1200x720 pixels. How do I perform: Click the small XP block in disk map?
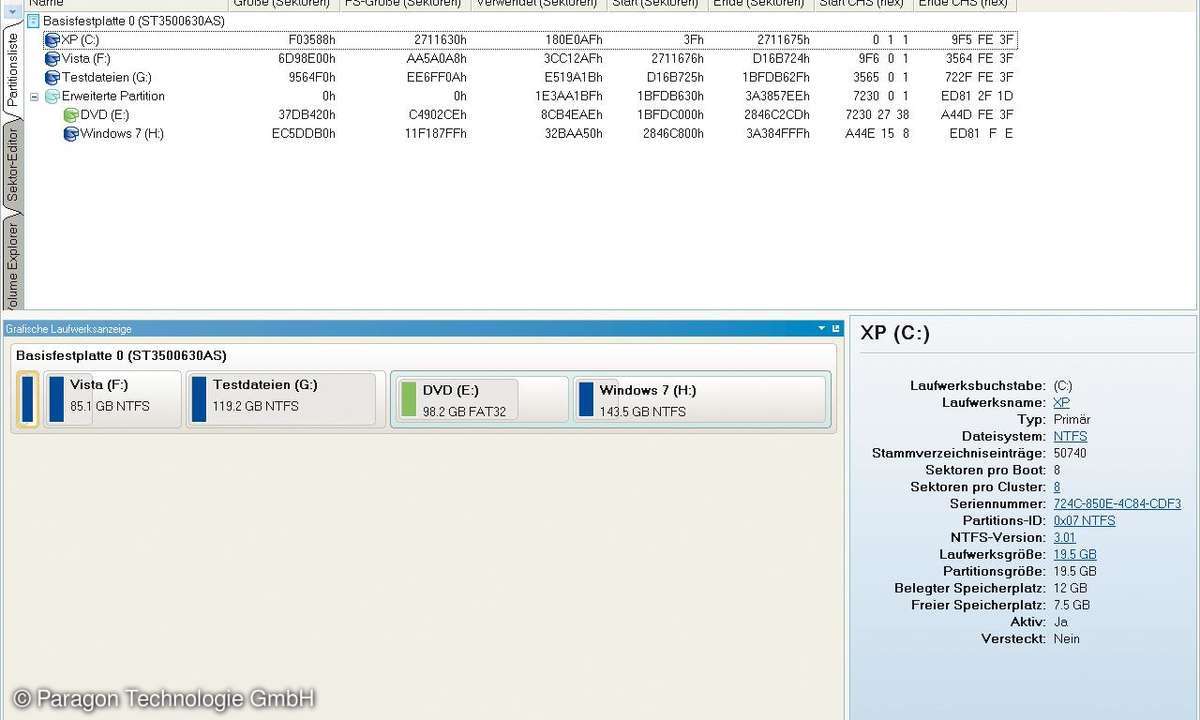coord(28,399)
